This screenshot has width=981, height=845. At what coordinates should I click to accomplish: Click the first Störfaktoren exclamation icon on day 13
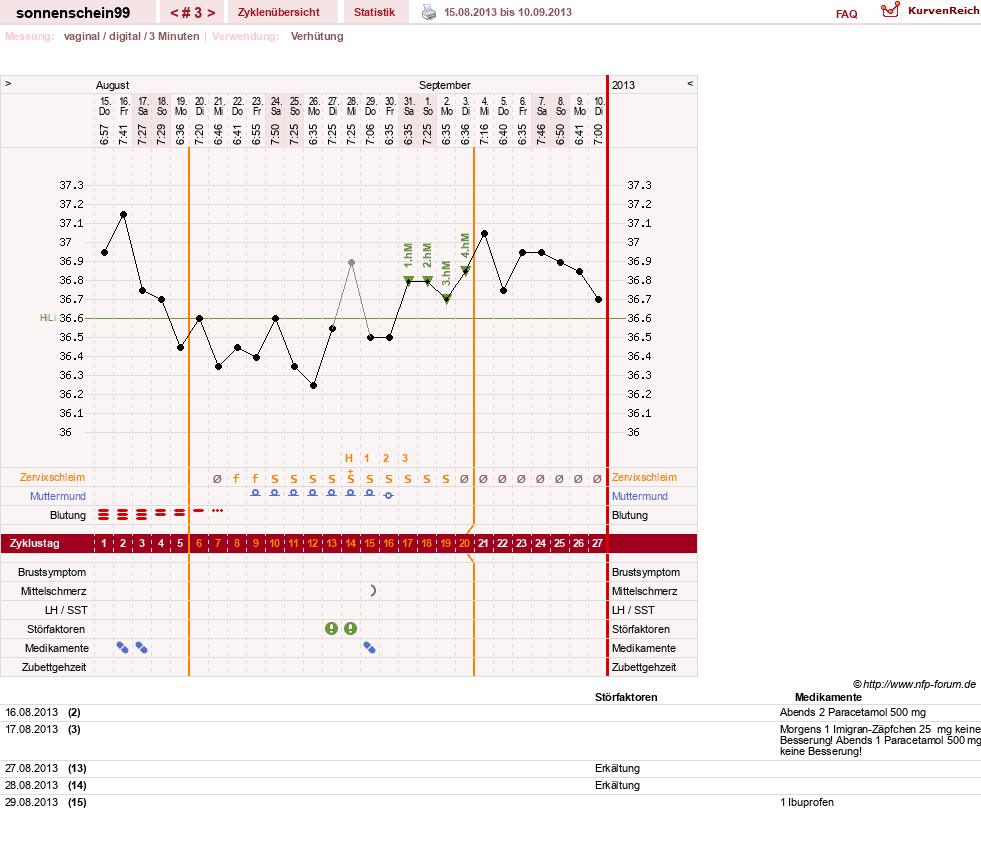click(332, 629)
